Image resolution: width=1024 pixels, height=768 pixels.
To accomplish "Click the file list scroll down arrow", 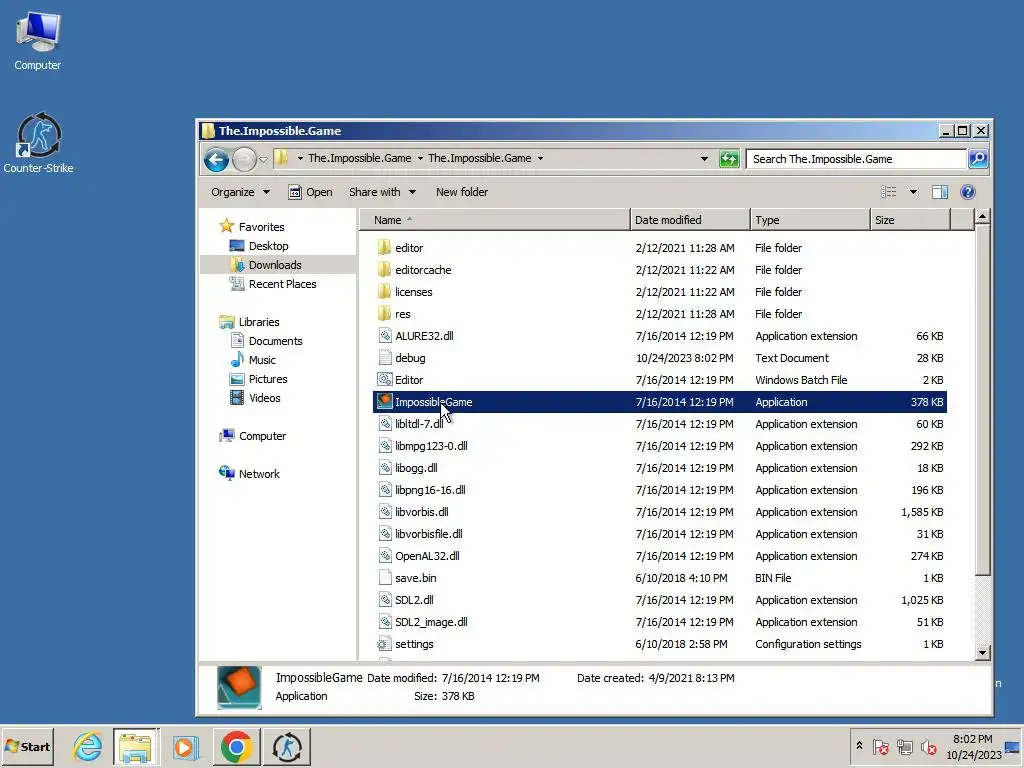I will click(x=982, y=652).
